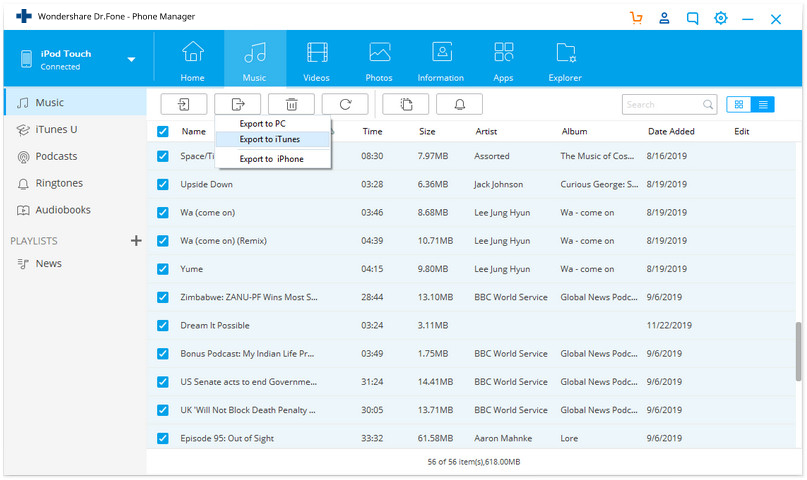Uncheck the Dream It Possible checkbox
The height and width of the screenshot is (480, 807).
coord(163,326)
